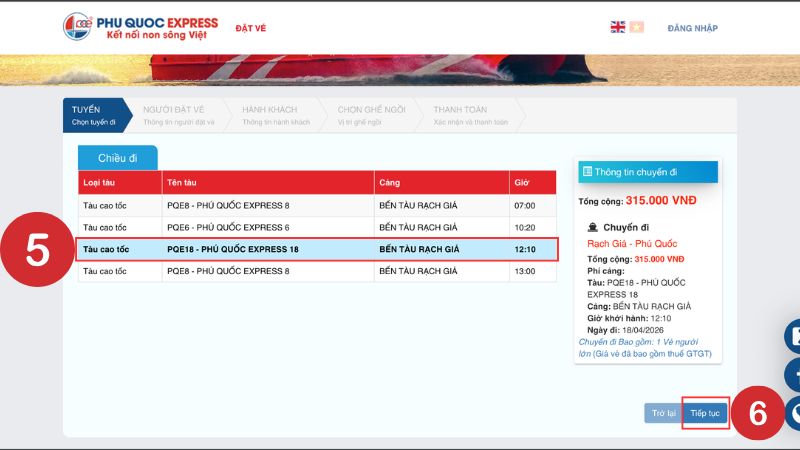Choose the 13:00 PQE8 trip row
The width and height of the screenshot is (800, 450).
[317, 271]
